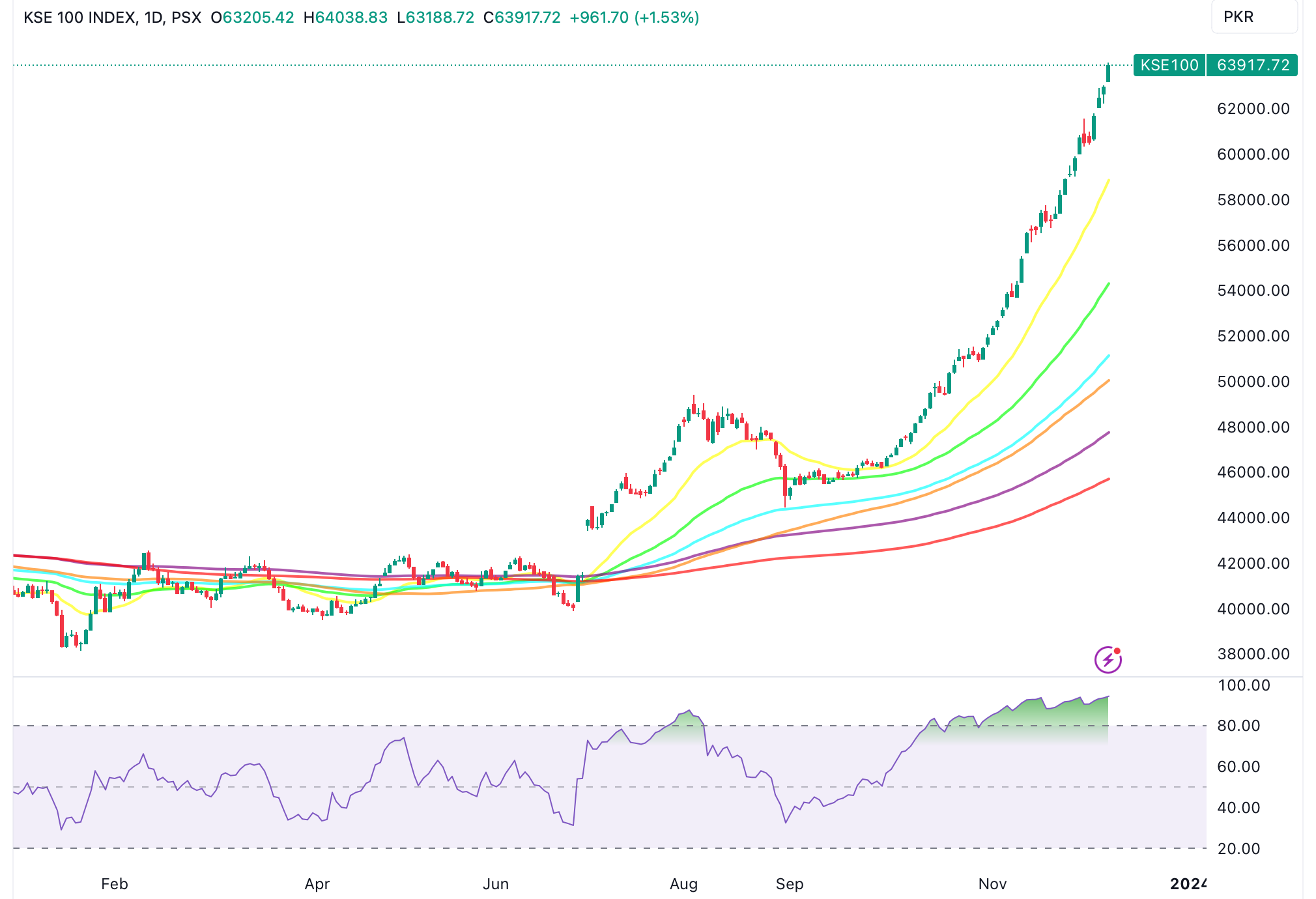Viewport: 1316px width, 899px height.
Task: Click the 50000.00 price scale label
Action: tap(1253, 382)
